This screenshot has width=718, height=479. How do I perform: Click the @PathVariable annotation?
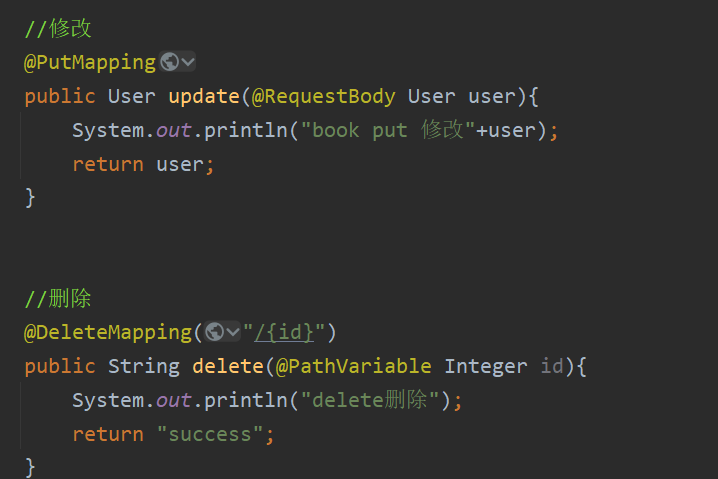point(354,366)
